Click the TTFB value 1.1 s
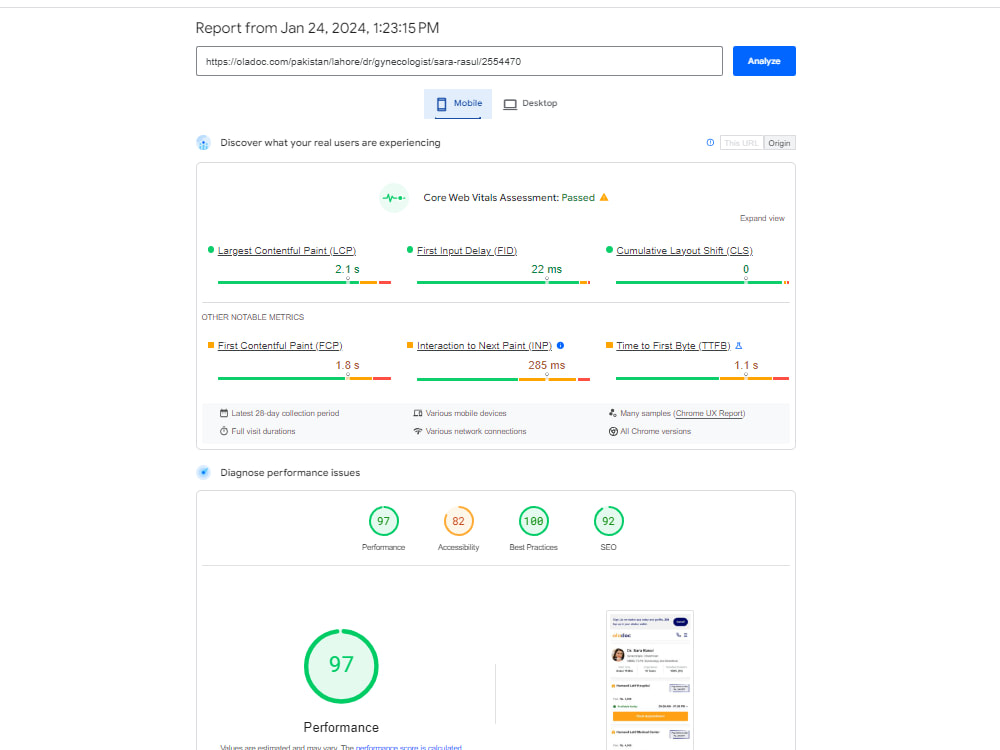Screen dimensions: 1000x750 (746, 365)
